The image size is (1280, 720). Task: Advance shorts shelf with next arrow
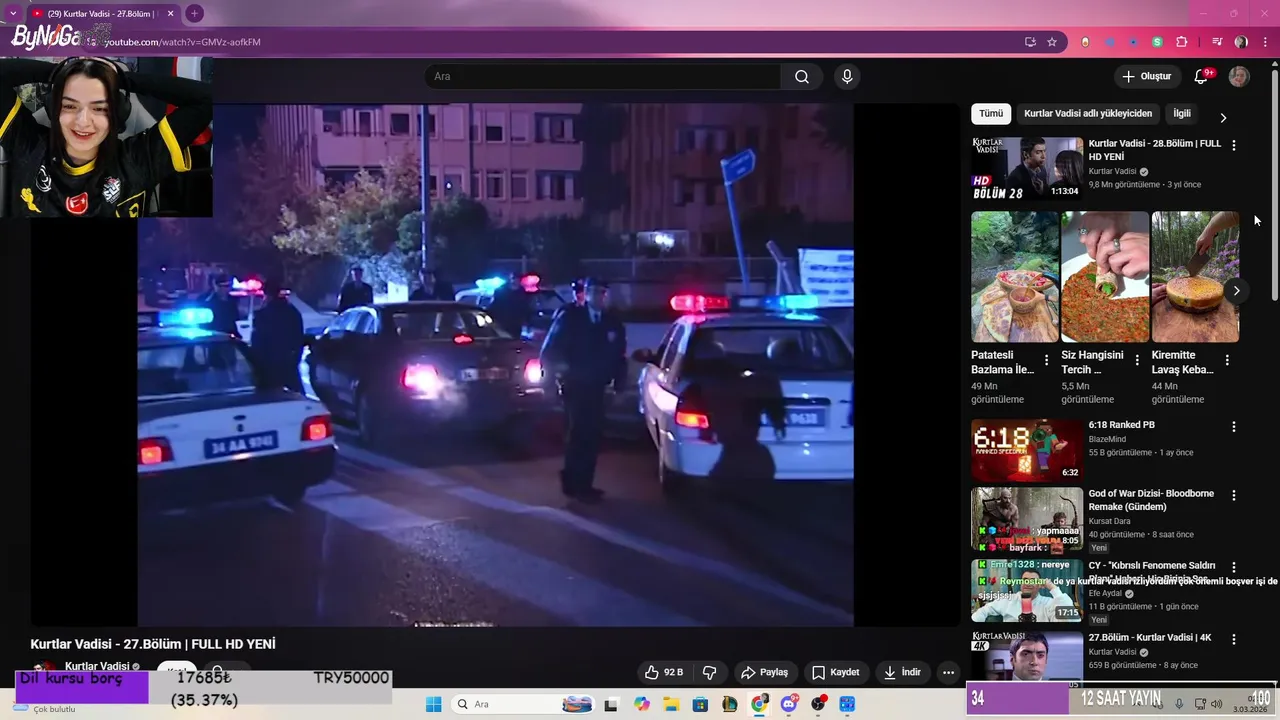coord(1236,291)
